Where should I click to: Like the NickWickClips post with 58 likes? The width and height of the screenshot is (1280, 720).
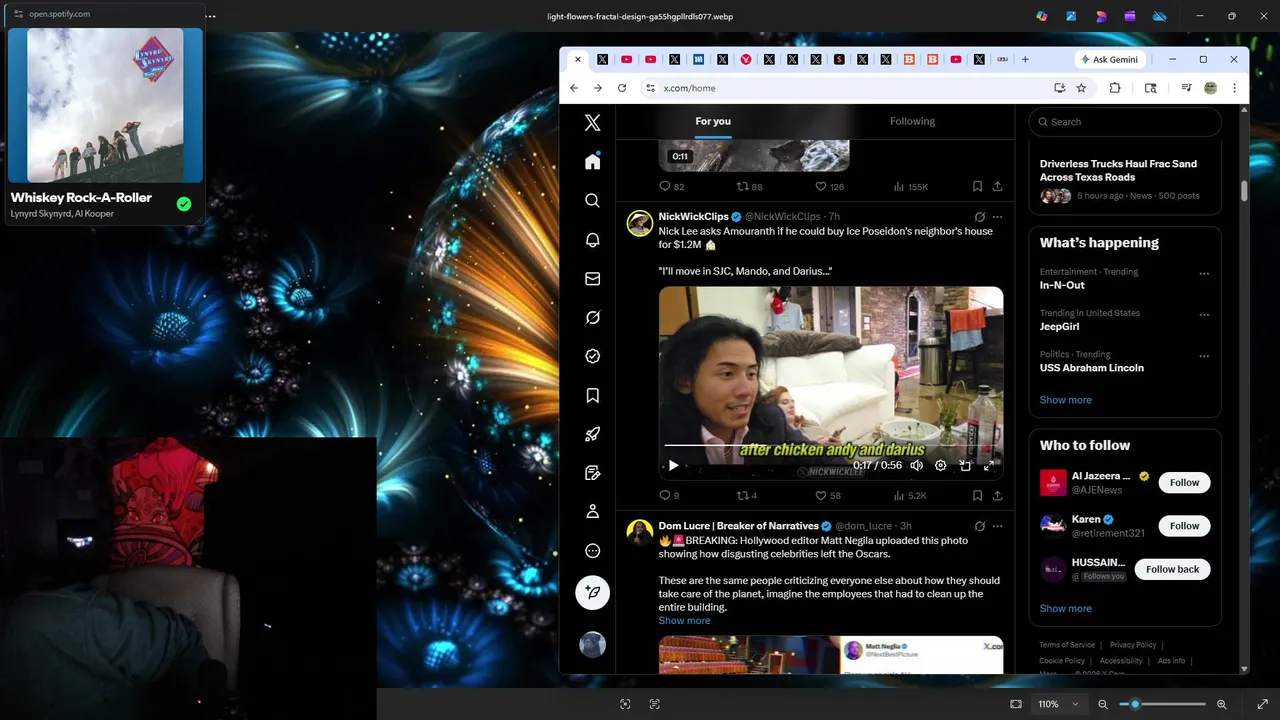click(x=828, y=495)
